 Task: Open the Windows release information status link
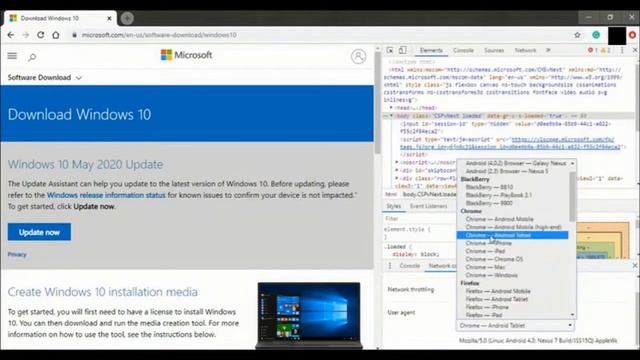[106, 195]
